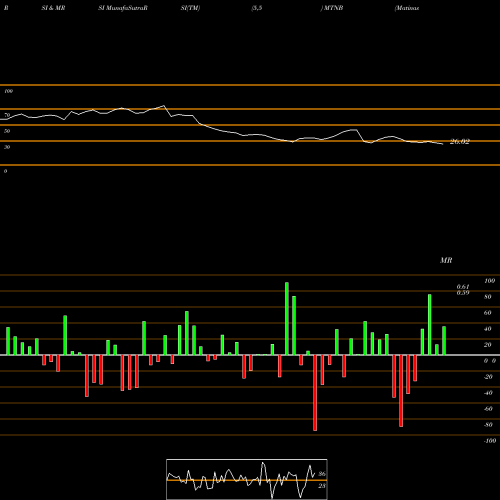
Task: Click the RSI value 26.02
Action: pyautogui.click(x=460, y=142)
